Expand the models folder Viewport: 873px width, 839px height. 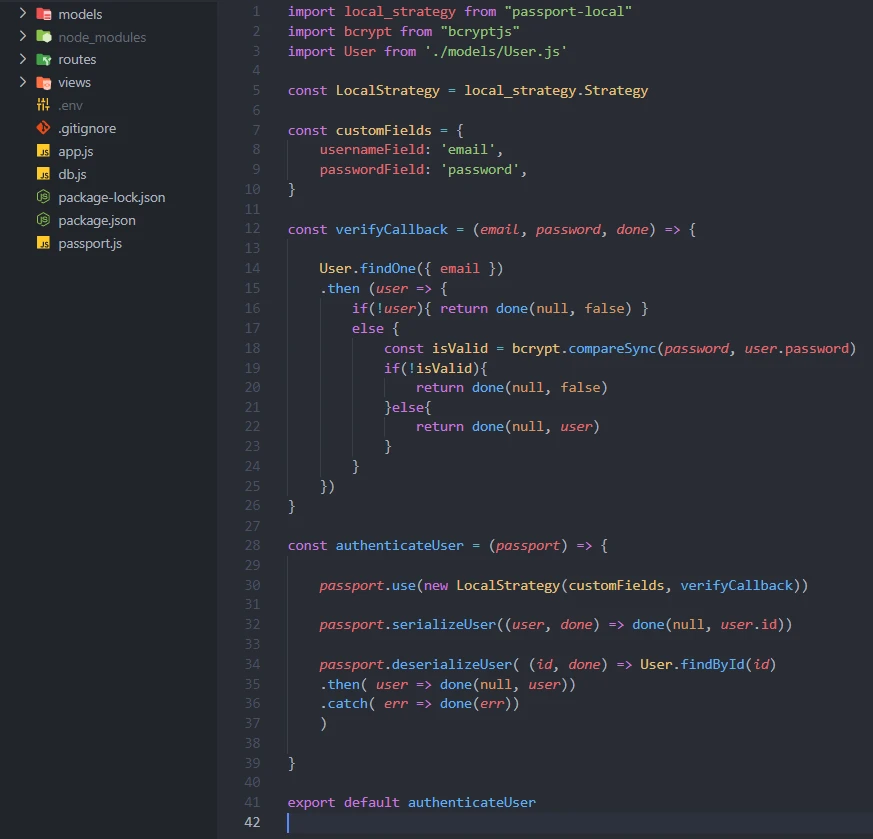point(23,14)
